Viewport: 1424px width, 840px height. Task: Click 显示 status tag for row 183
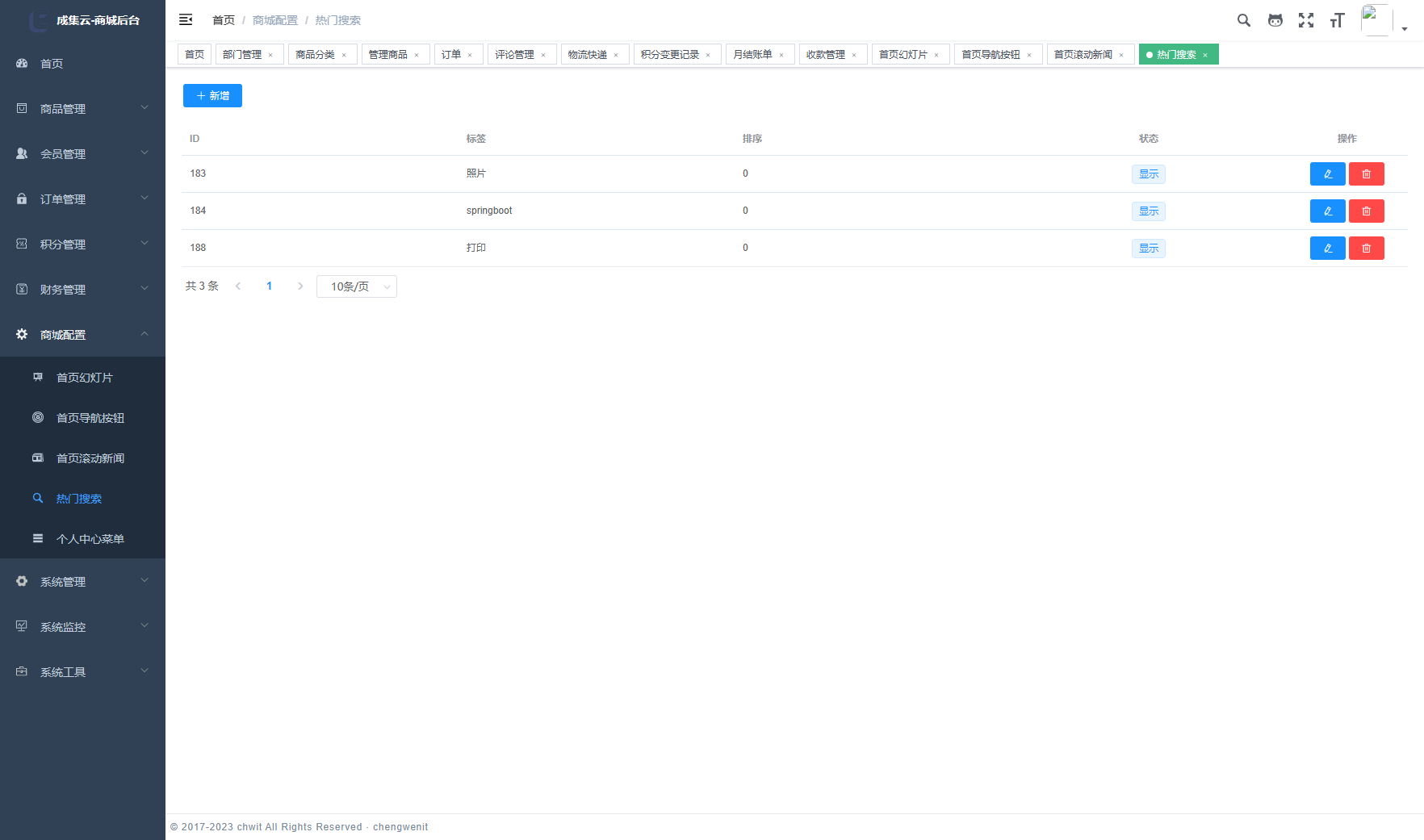pyautogui.click(x=1149, y=174)
